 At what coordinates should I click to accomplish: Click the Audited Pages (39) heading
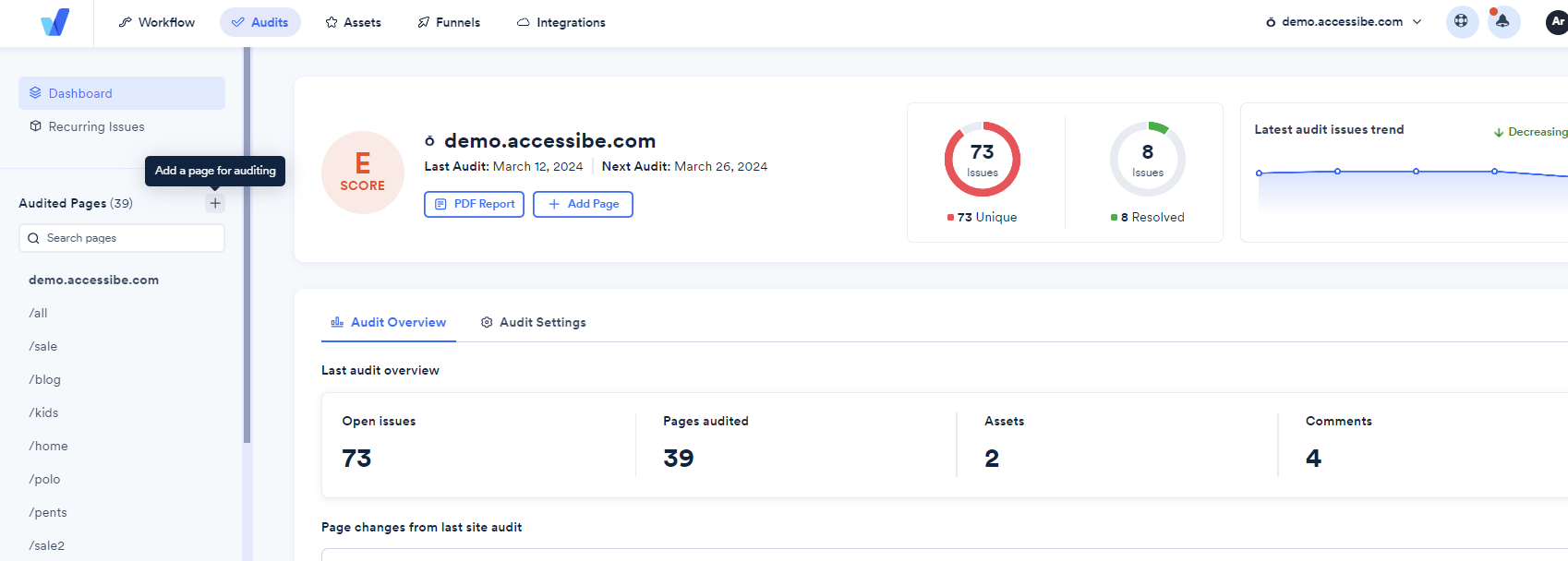(76, 203)
